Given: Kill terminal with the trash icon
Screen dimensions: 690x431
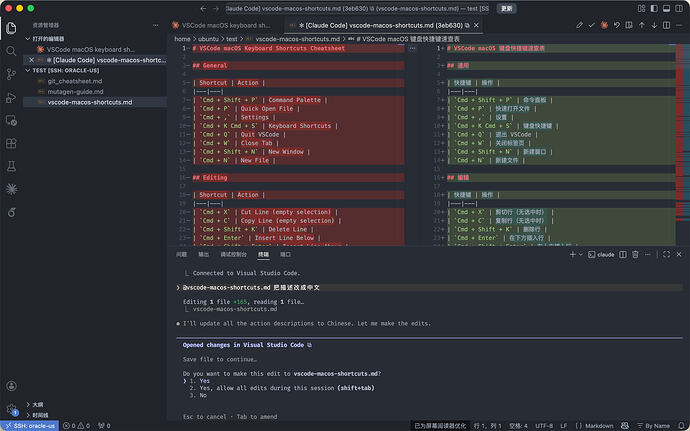Looking at the screenshot, I should pos(635,254).
